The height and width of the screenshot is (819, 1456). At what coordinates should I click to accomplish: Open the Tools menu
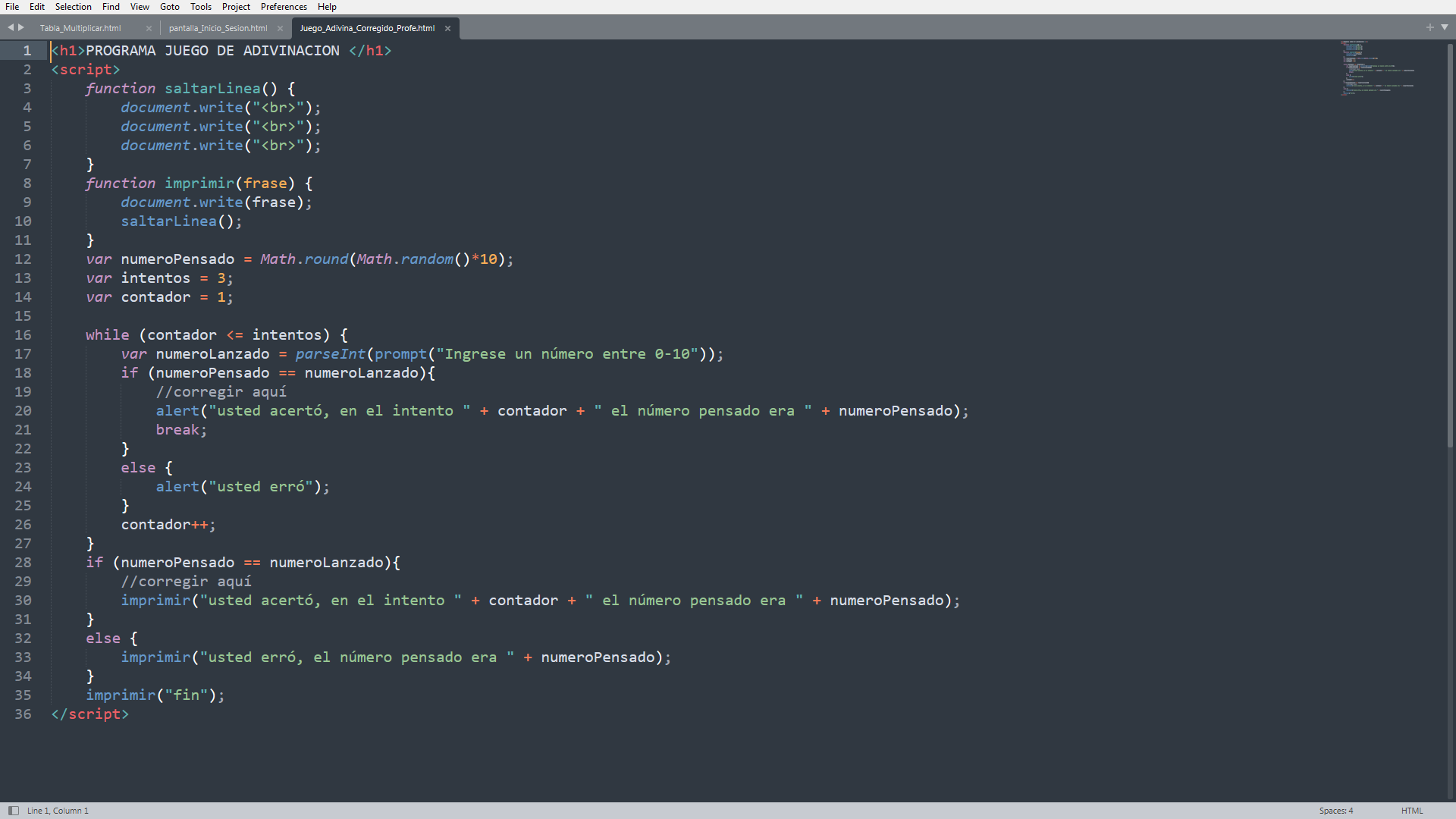(201, 7)
